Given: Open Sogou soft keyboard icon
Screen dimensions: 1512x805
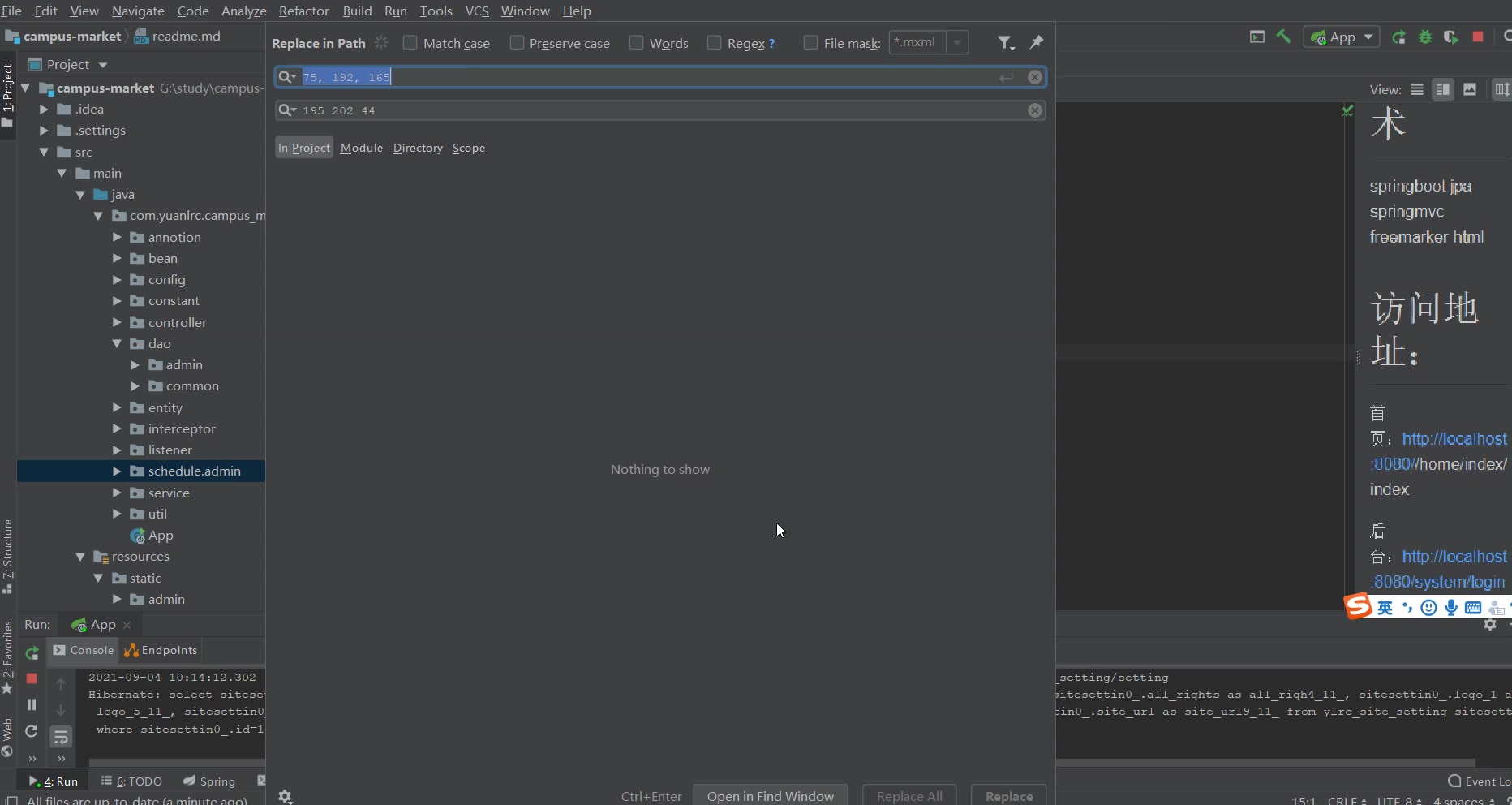Looking at the screenshot, I should click(1473, 608).
